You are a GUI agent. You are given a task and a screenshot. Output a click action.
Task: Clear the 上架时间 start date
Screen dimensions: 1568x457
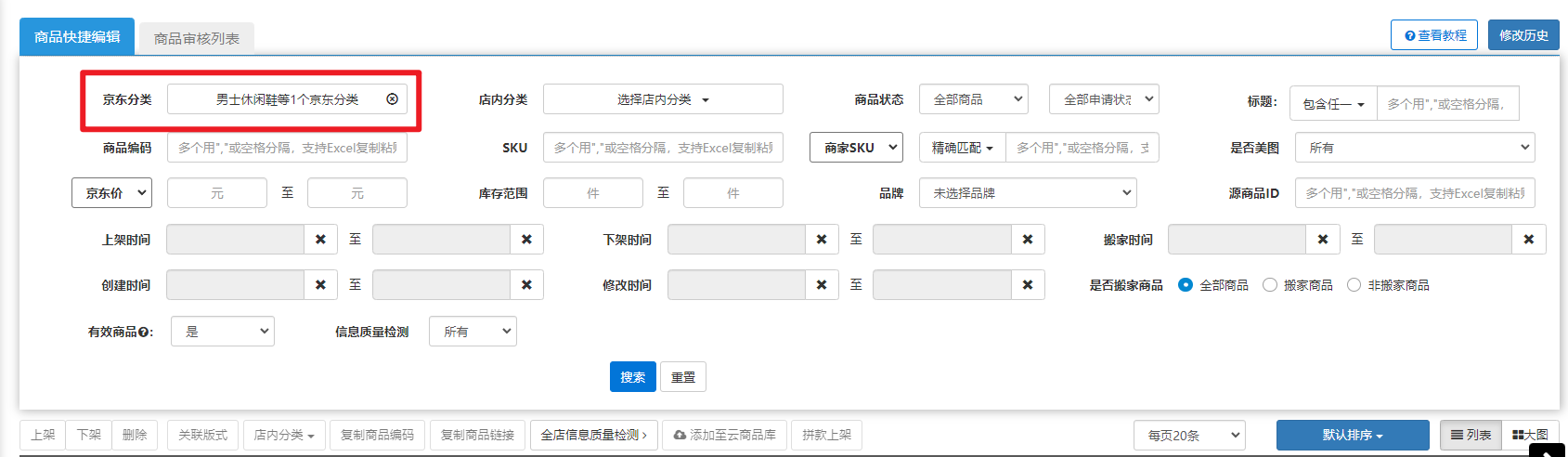pyautogui.click(x=320, y=240)
